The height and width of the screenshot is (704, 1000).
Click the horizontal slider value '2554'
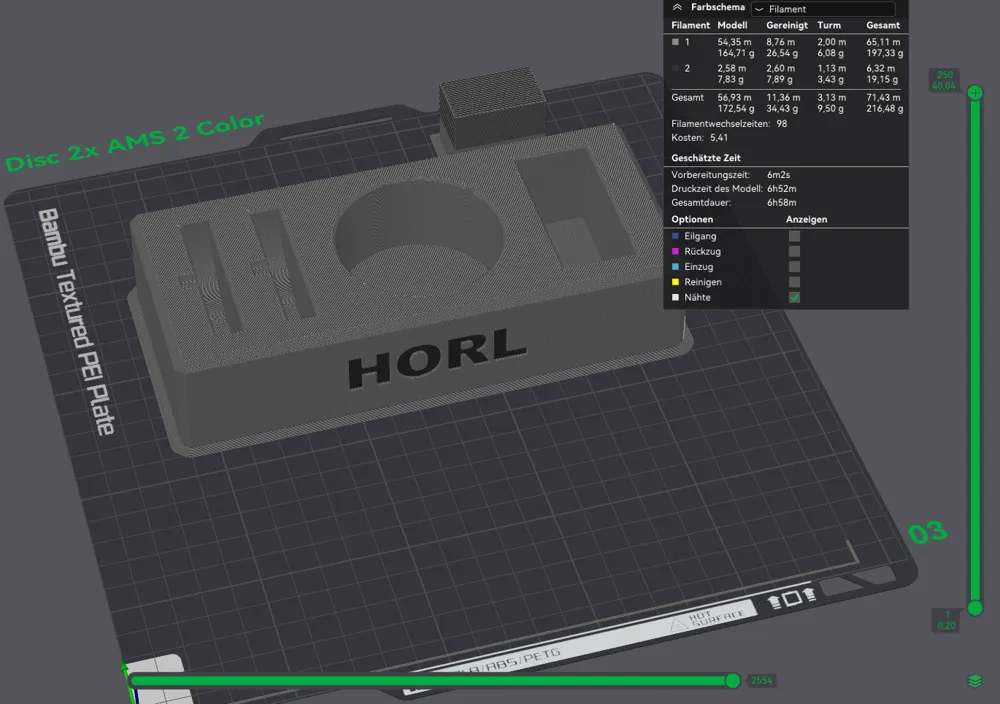pyautogui.click(x=761, y=681)
